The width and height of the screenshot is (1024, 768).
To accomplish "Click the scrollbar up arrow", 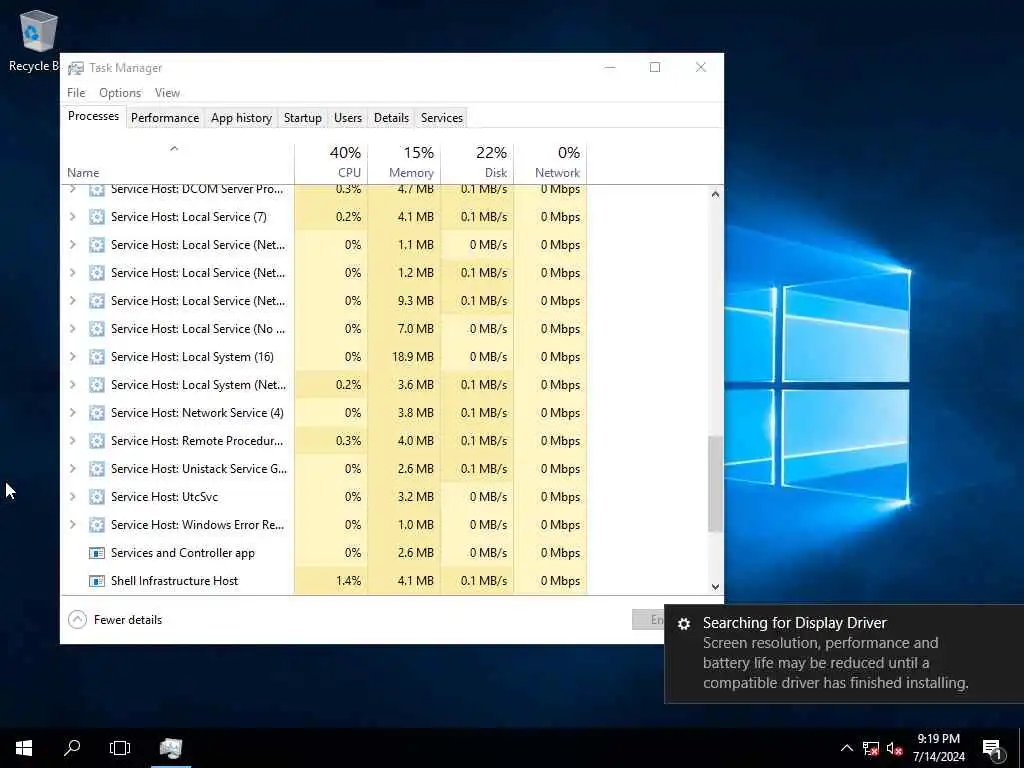I will click(x=715, y=194).
